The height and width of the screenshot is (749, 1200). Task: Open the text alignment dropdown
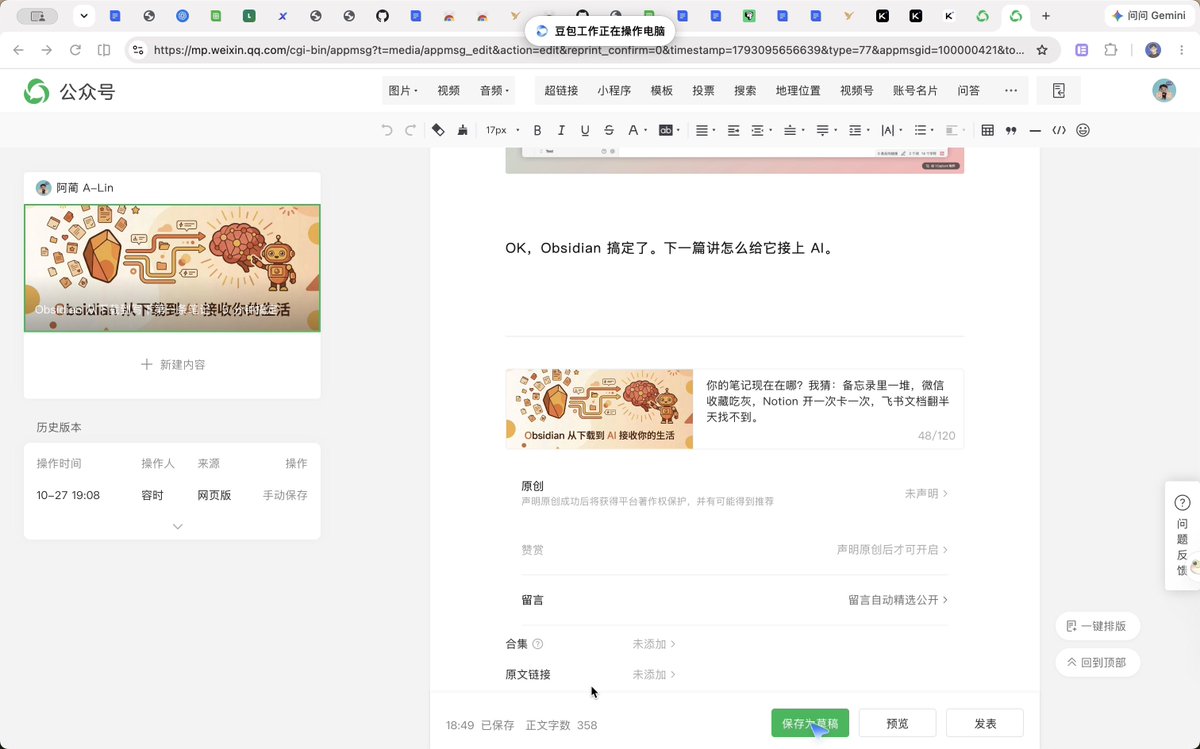pos(705,130)
